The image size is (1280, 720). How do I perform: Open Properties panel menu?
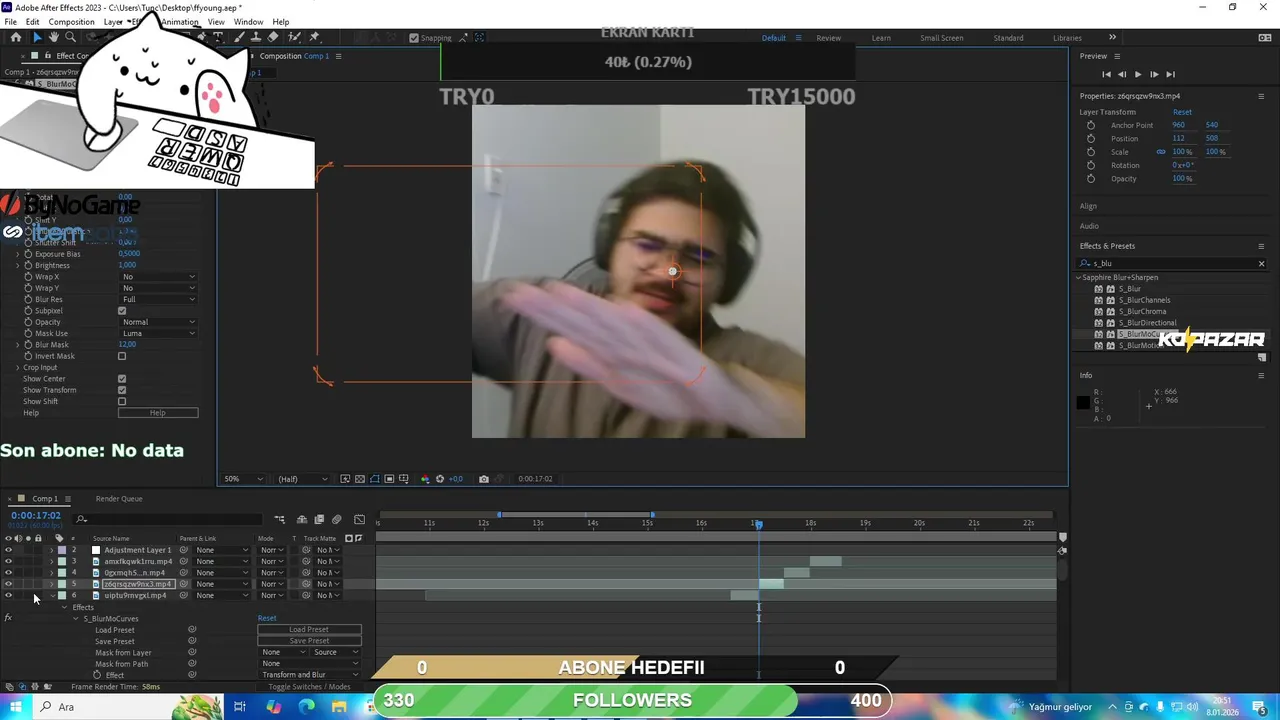click(x=1261, y=96)
